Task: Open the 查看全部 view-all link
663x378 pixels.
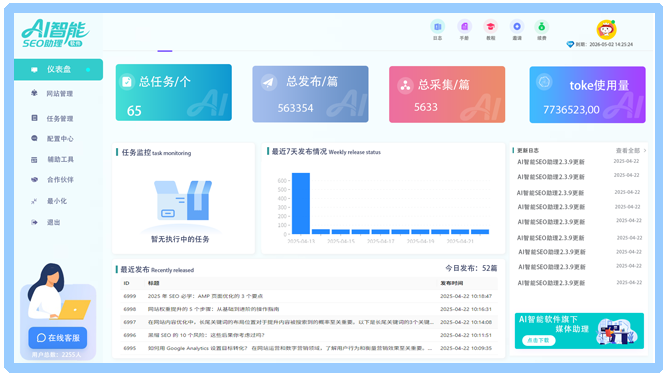Action: (x=627, y=150)
